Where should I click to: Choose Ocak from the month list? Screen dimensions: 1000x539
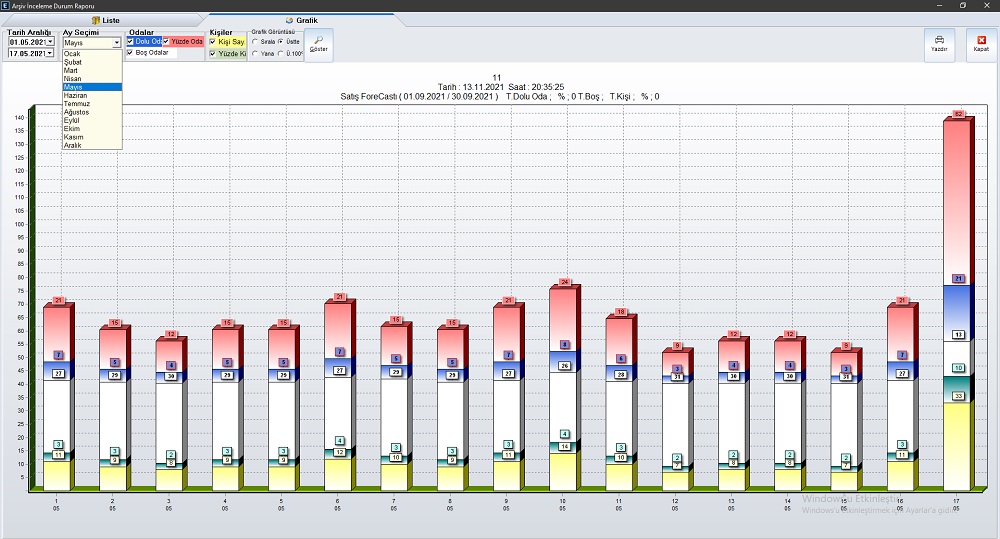[x=92, y=54]
